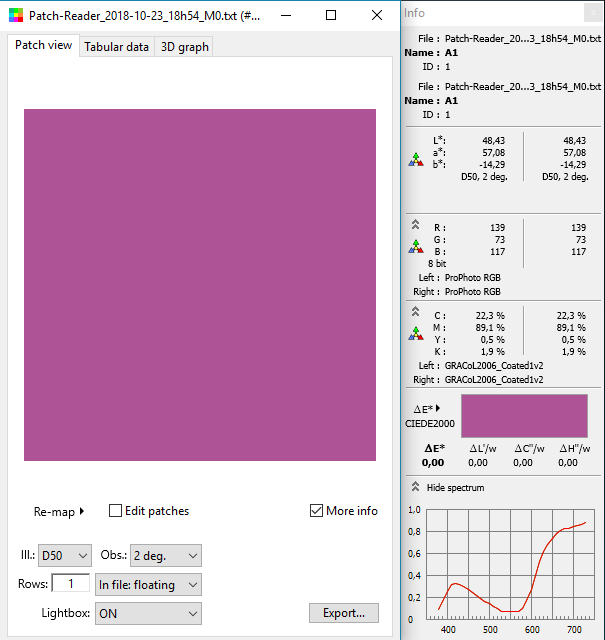Open the ΔE* formula selection arrow

pyautogui.click(x=438, y=408)
